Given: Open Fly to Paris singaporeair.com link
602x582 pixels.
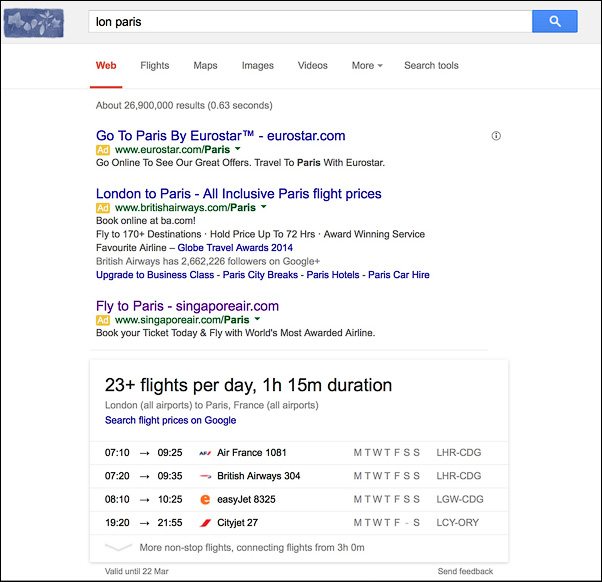Looking at the screenshot, I should [187, 306].
